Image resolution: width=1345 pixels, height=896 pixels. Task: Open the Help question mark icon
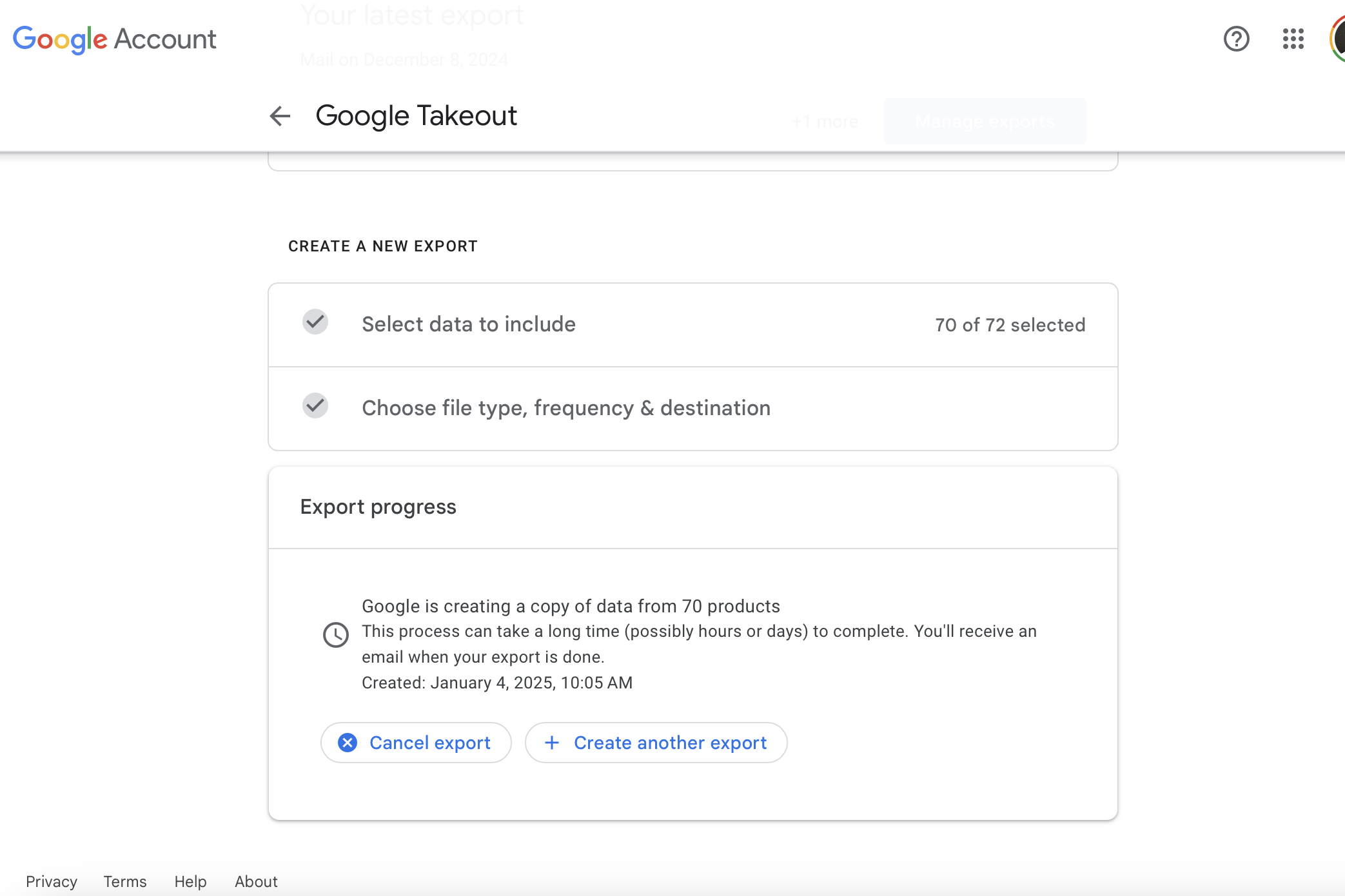(x=1236, y=39)
